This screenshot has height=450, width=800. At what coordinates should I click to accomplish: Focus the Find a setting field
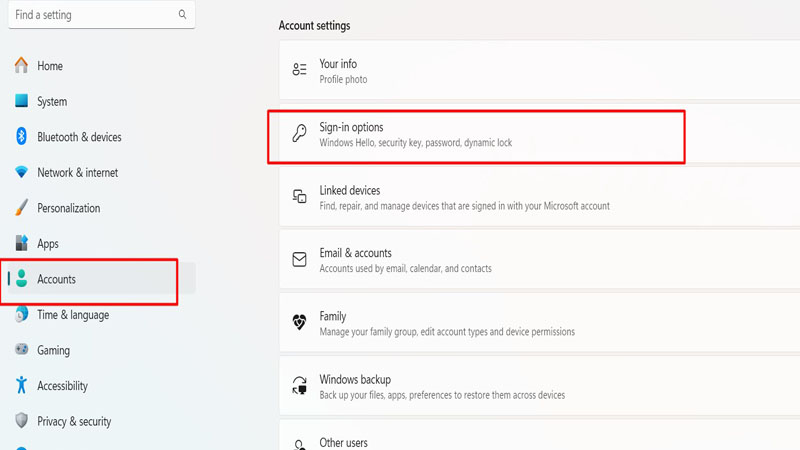click(x=102, y=14)
